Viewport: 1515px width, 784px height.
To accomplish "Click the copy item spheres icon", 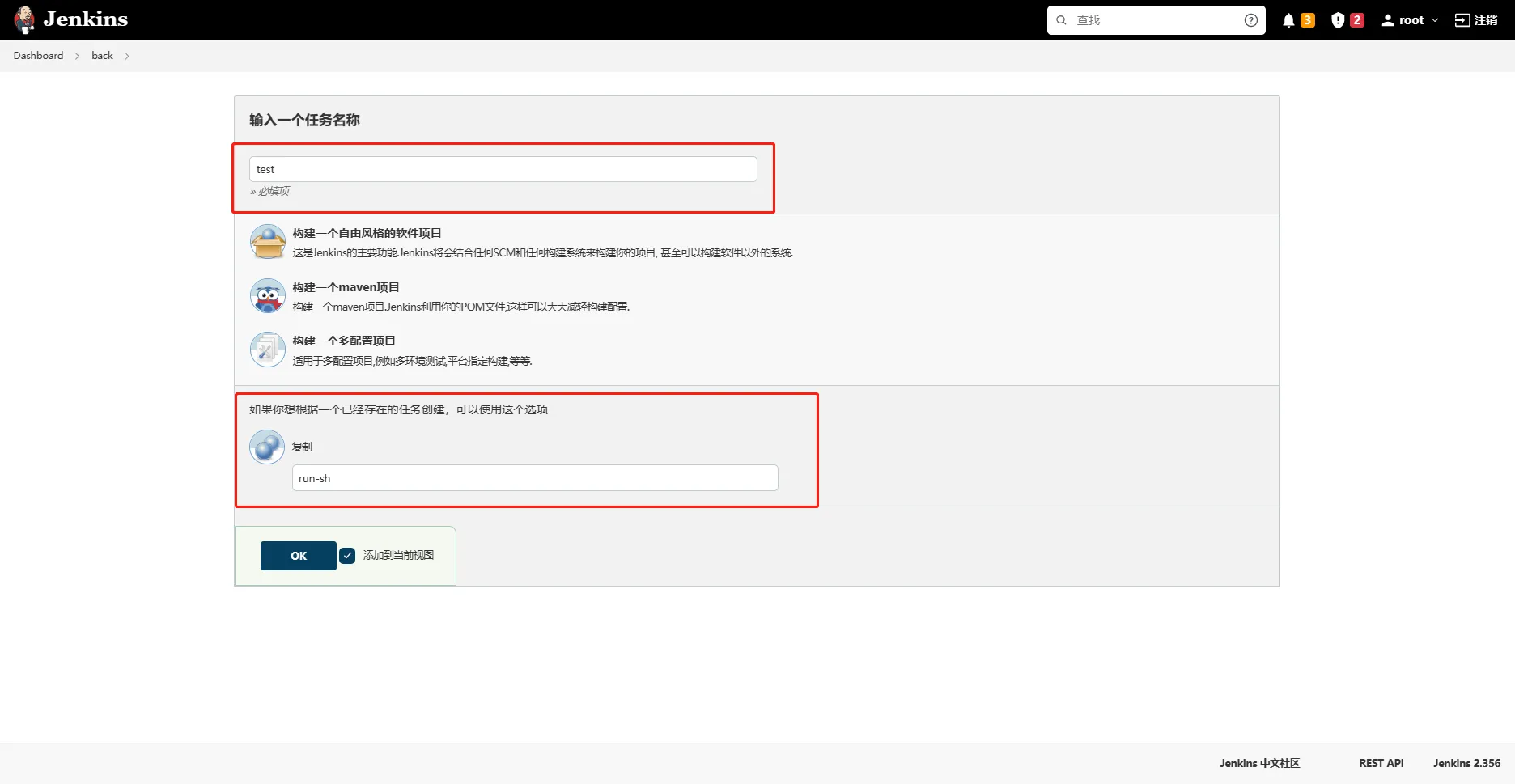I will pos(267,447).
